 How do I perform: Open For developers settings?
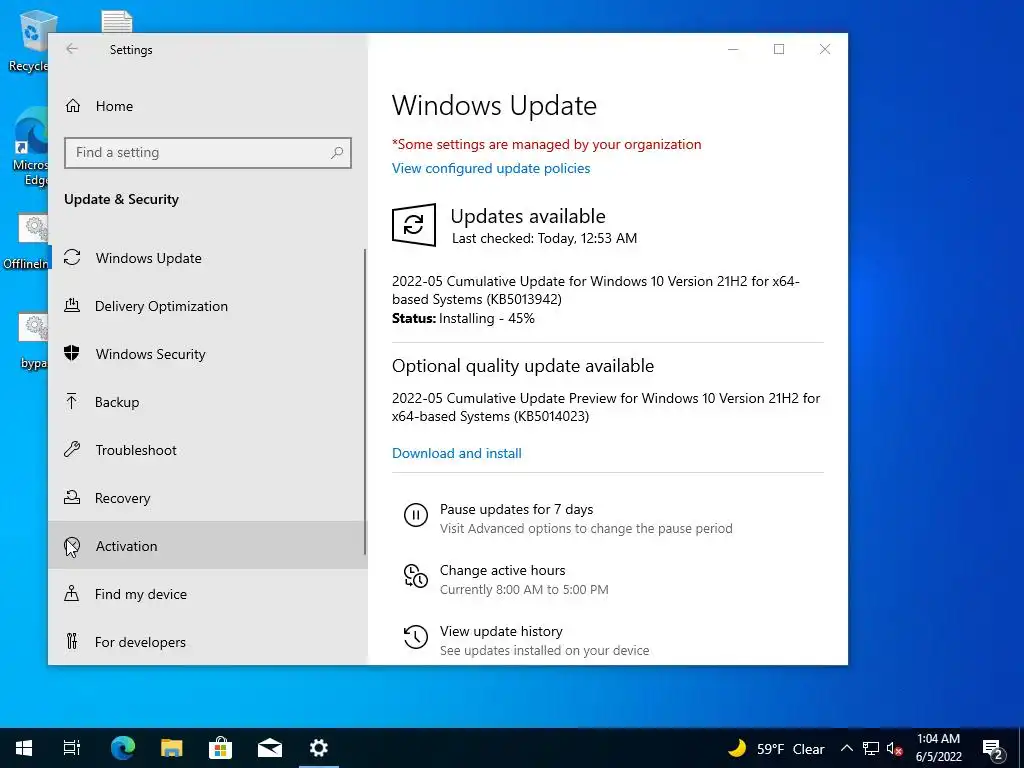[x=207, y=641]
